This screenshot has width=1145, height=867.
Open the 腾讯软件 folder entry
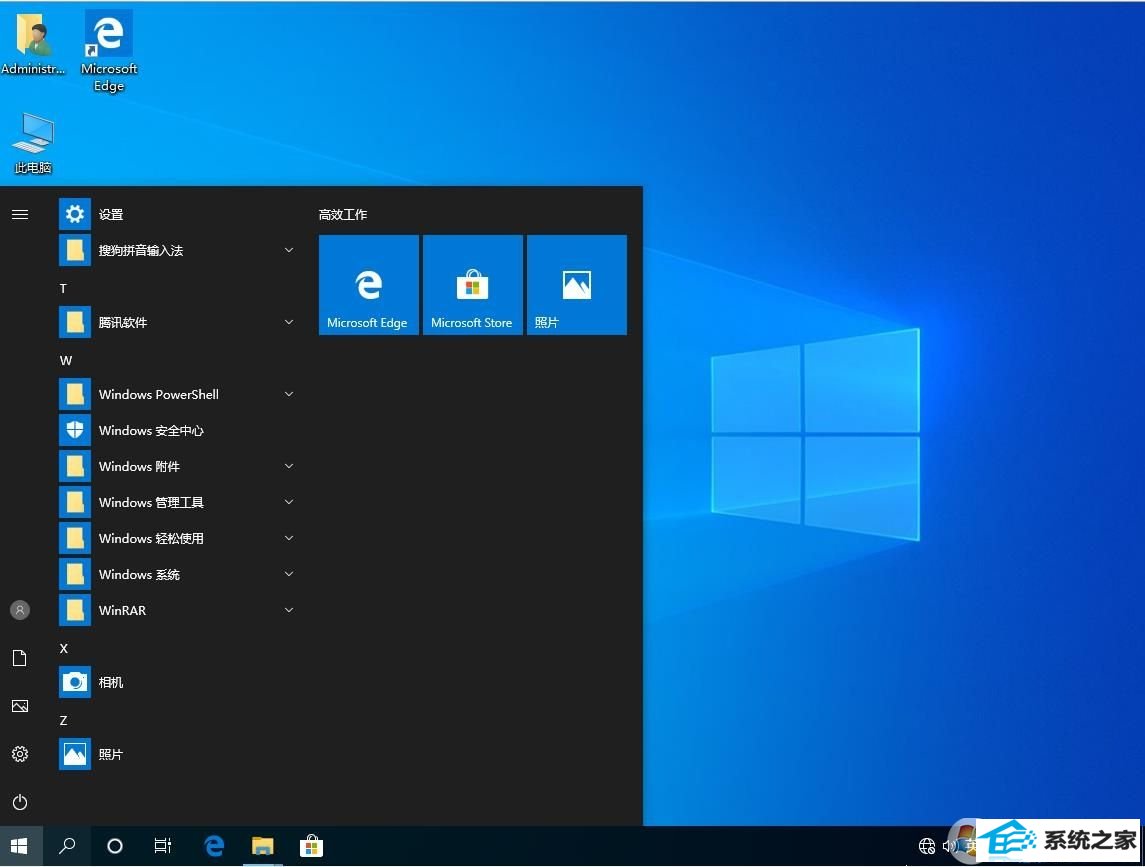tap(179, 322)
